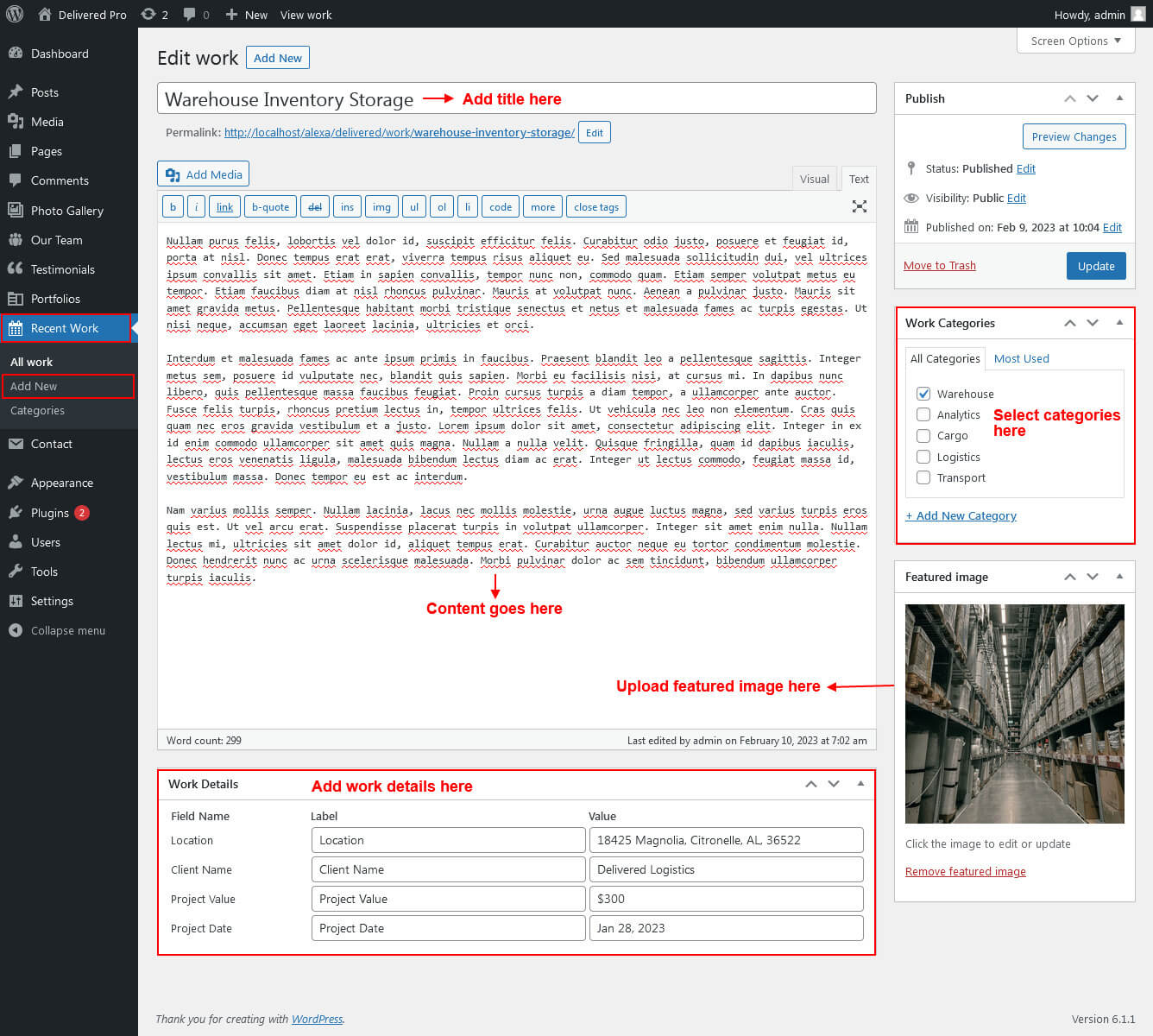Move Work Categories panel up arrow
This screenshot has width=1153, height=1036.
[x=1070, y=323]
